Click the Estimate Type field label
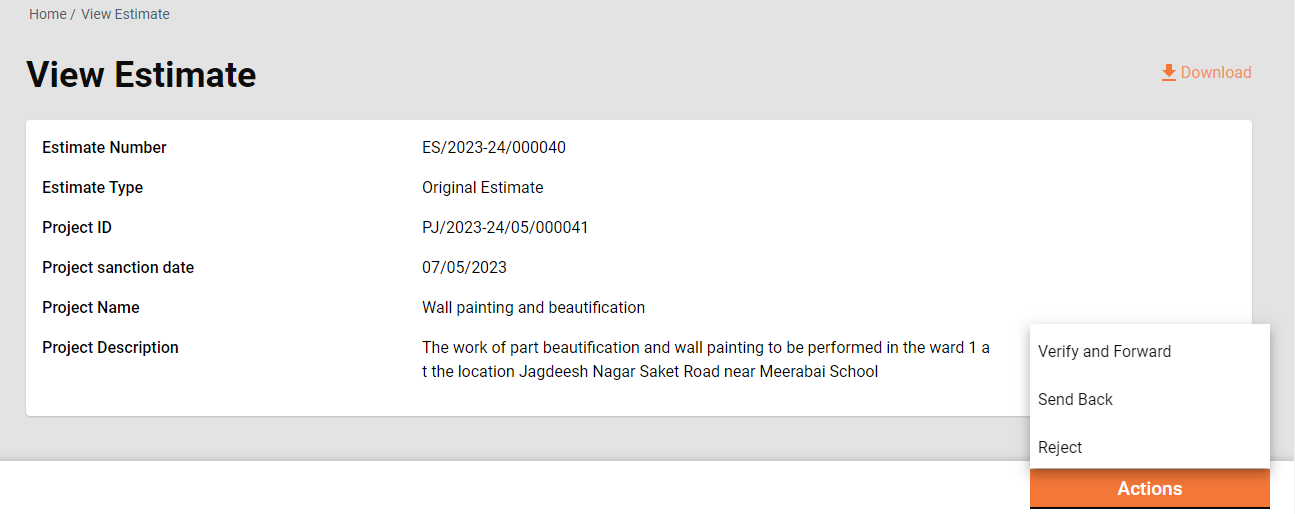1295x514 pixels. point(92,188)
